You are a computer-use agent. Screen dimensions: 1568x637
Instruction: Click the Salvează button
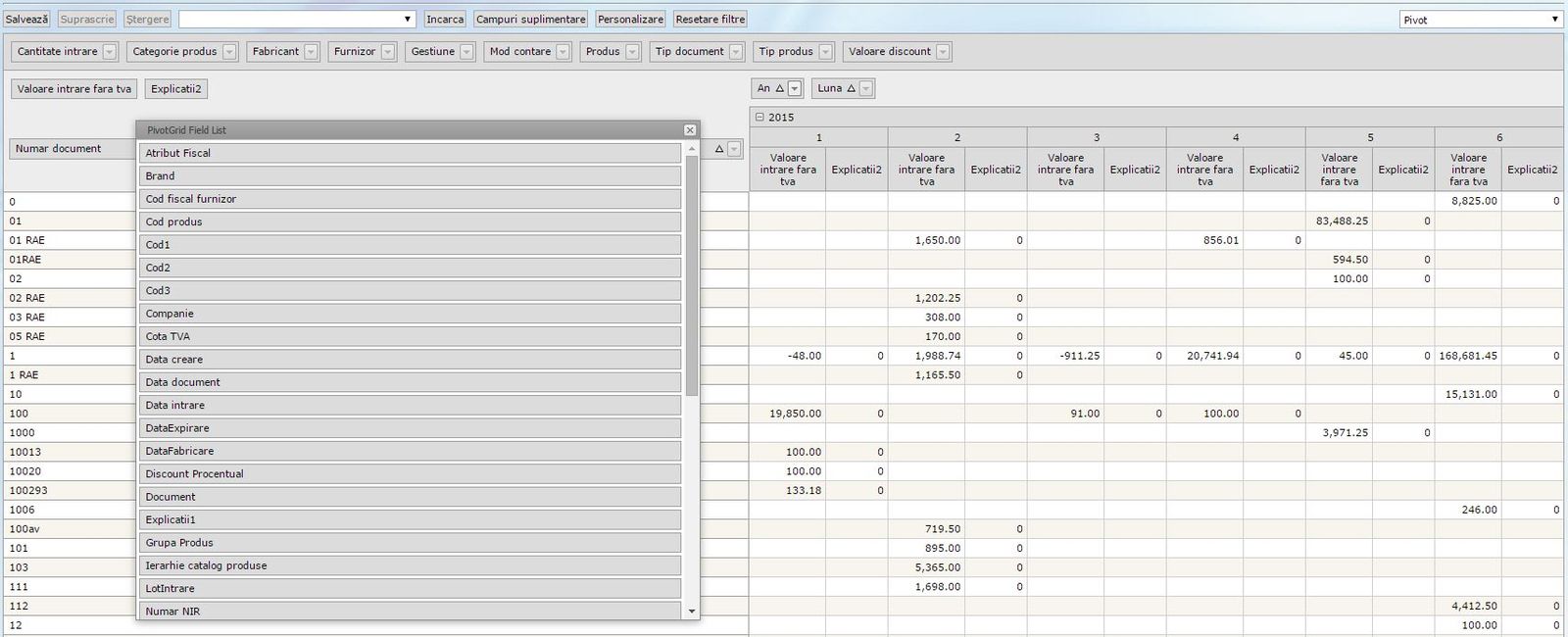(27, 20)
